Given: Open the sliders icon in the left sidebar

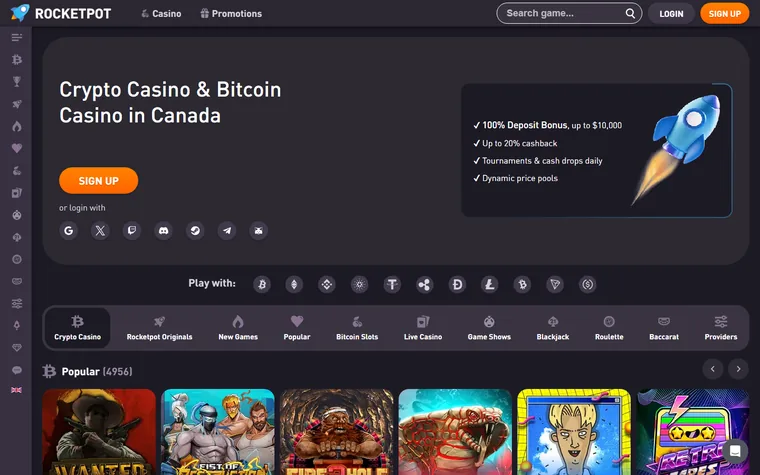Looking at the screenshot, I should tap(16, 303).
